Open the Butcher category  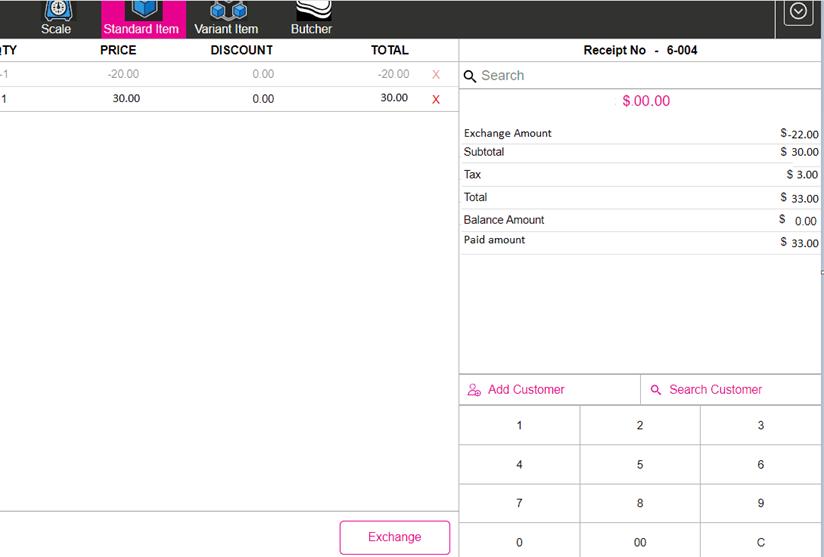click(312, 19)
